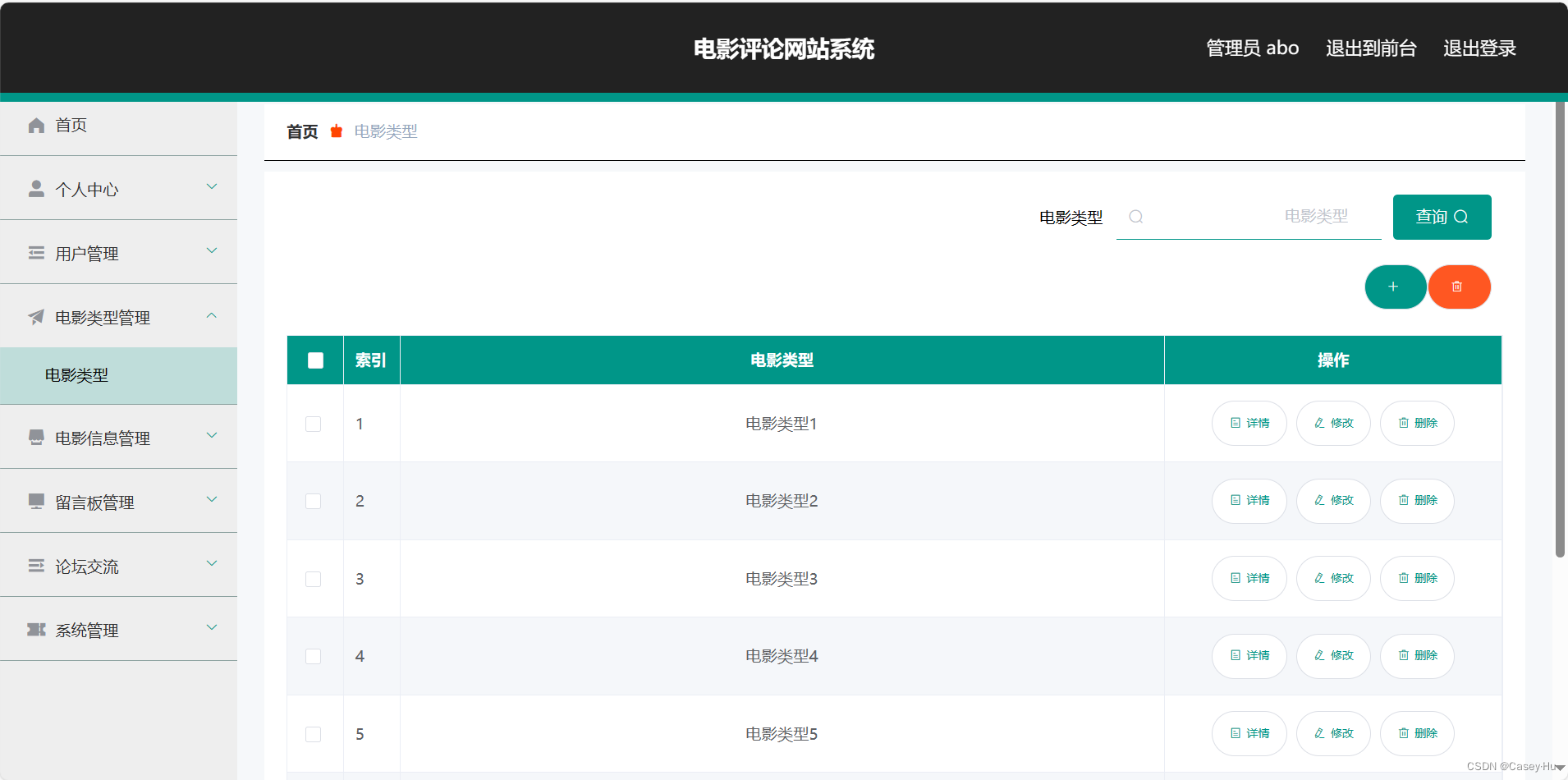Open 详情 for 电影类型5
Viewport: 1568px width, 780px height.
click(x=1249, y=733)
